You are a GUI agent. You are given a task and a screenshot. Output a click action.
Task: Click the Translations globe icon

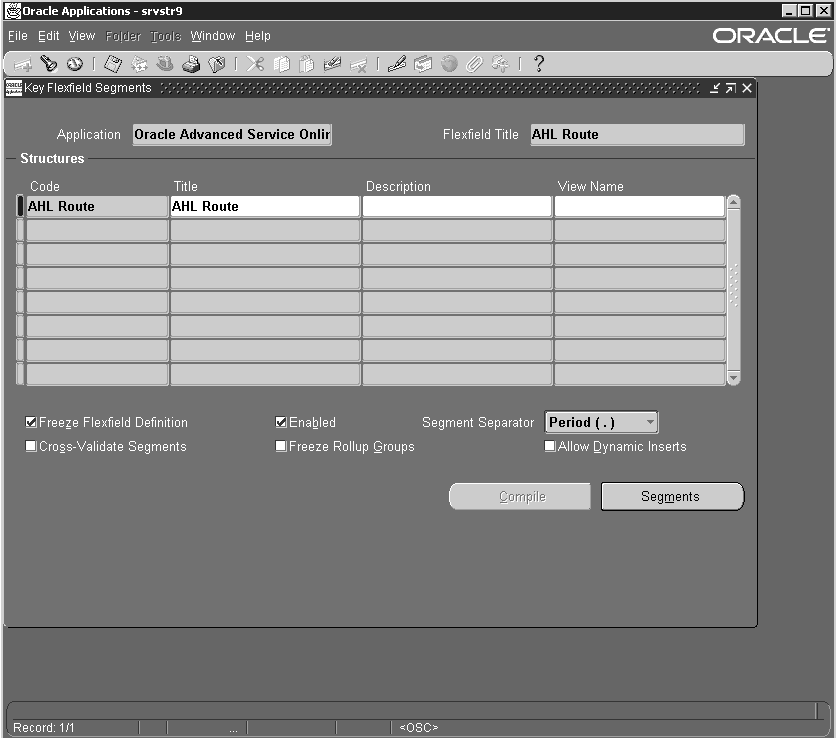[x=449, y=64]
